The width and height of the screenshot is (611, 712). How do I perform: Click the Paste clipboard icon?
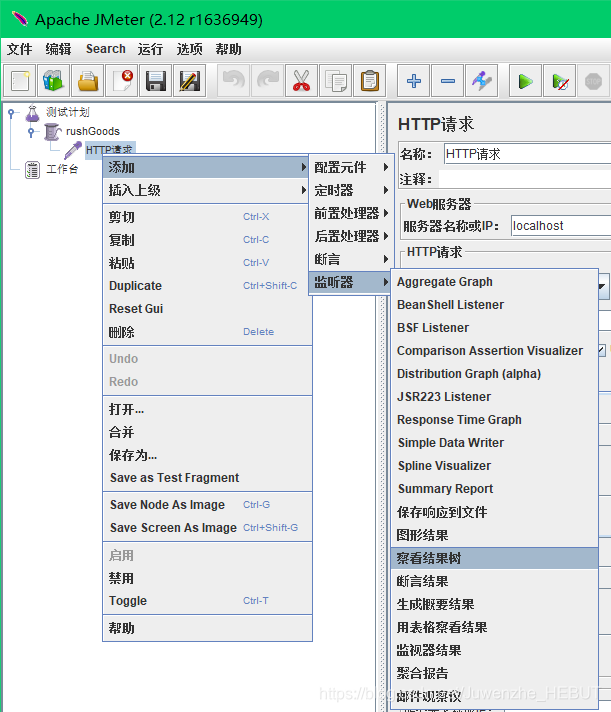370,81
